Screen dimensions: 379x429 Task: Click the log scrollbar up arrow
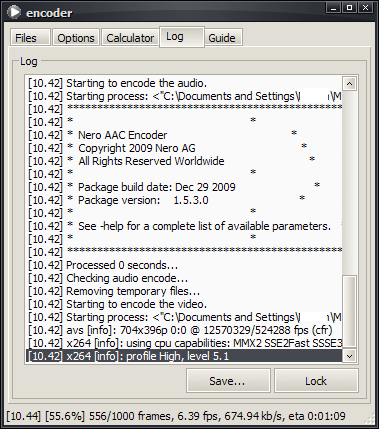(349, 83)
